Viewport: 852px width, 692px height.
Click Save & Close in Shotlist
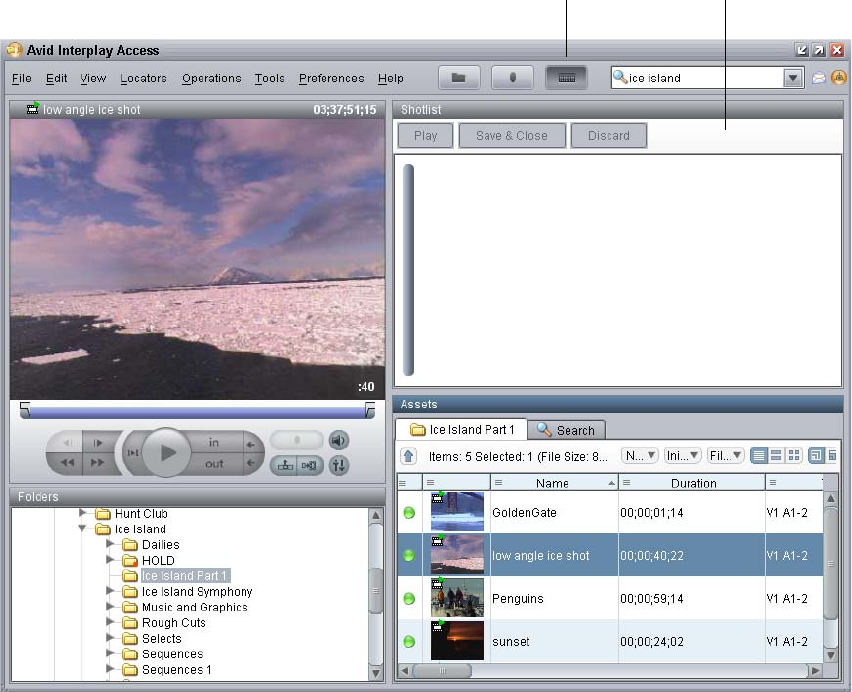(512, 135)
